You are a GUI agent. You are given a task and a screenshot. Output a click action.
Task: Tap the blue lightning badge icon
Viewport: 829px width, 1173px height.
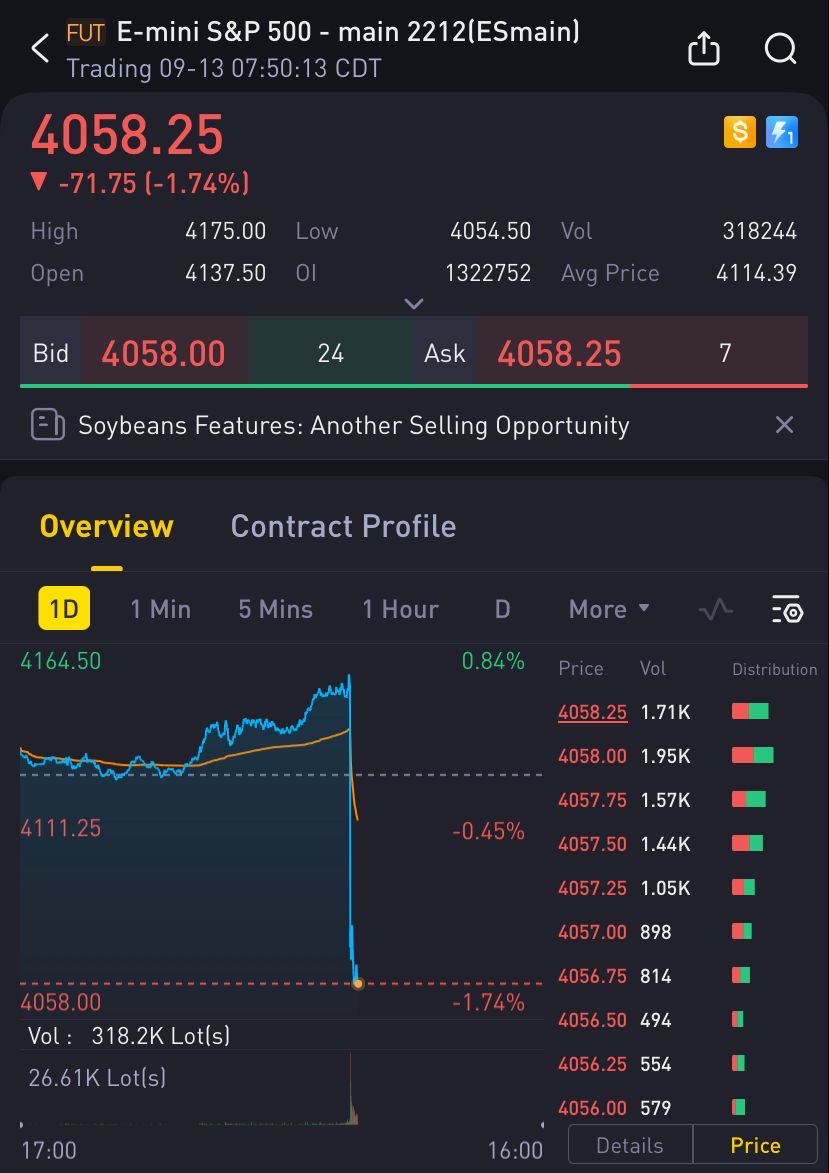(x=782, y=132)
